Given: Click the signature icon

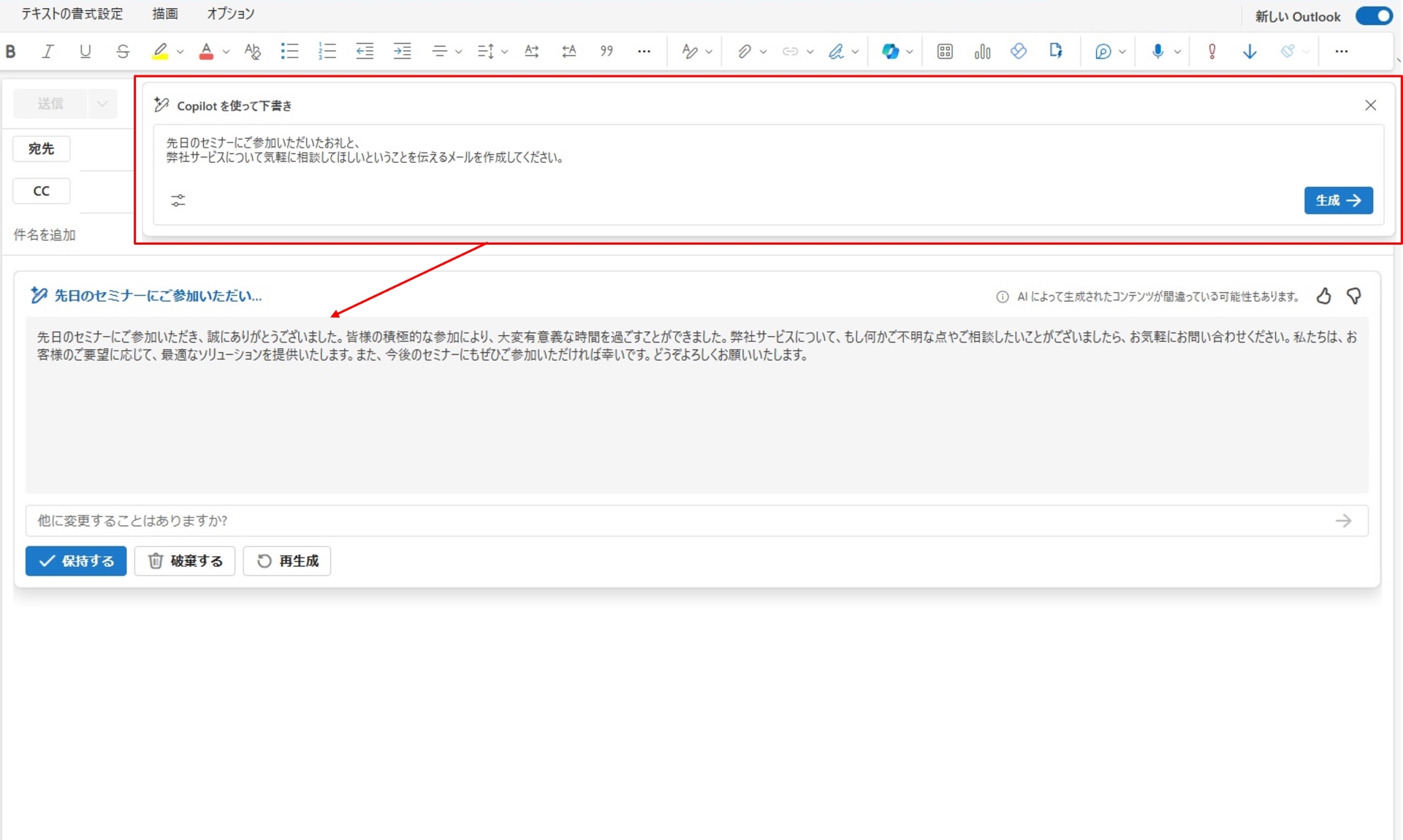Looking at the screenshot, I should (x=836, y=51).
